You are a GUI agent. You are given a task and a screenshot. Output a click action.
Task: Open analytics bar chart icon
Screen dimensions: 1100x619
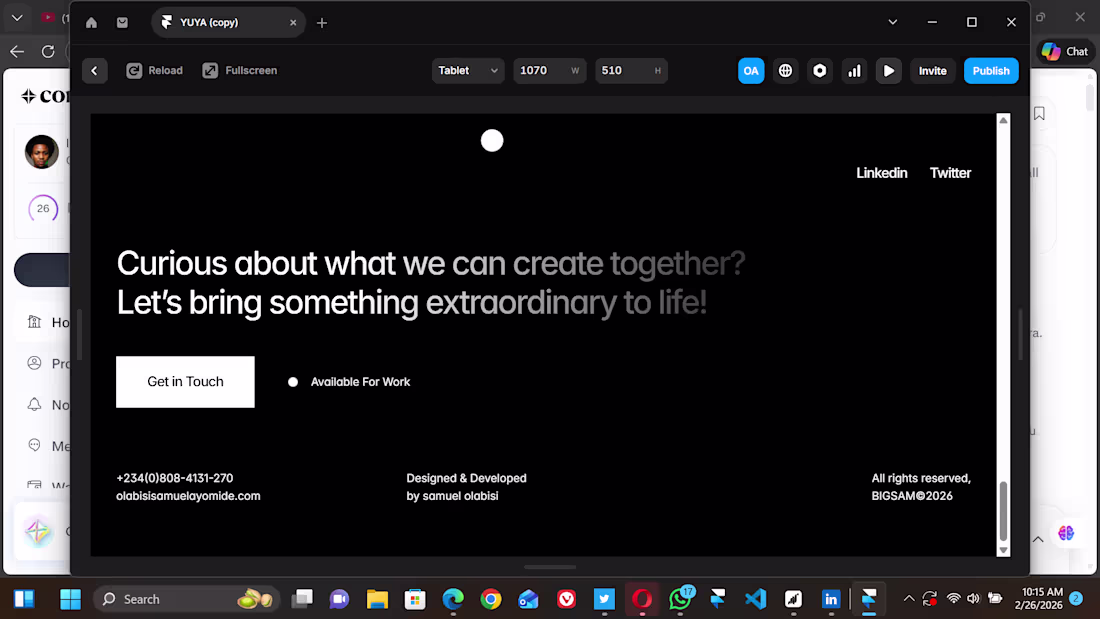pos(854,71)
